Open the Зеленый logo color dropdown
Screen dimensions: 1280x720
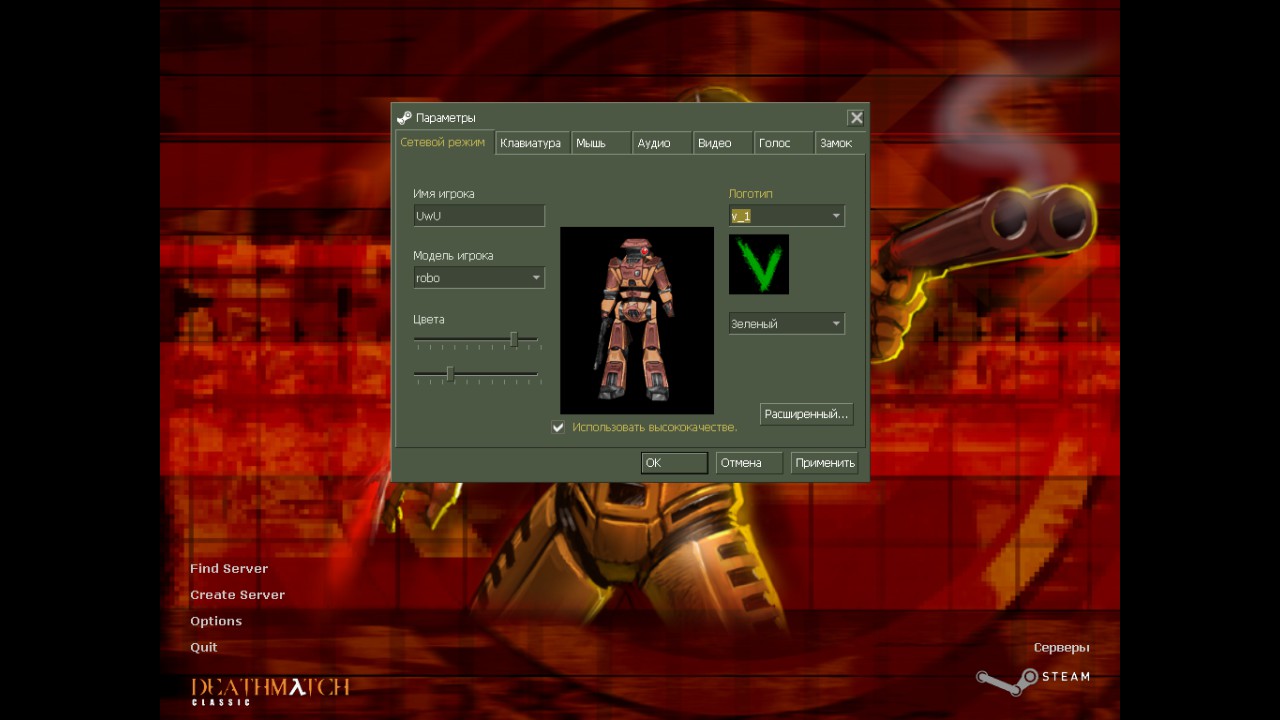[x=786, y=324]
